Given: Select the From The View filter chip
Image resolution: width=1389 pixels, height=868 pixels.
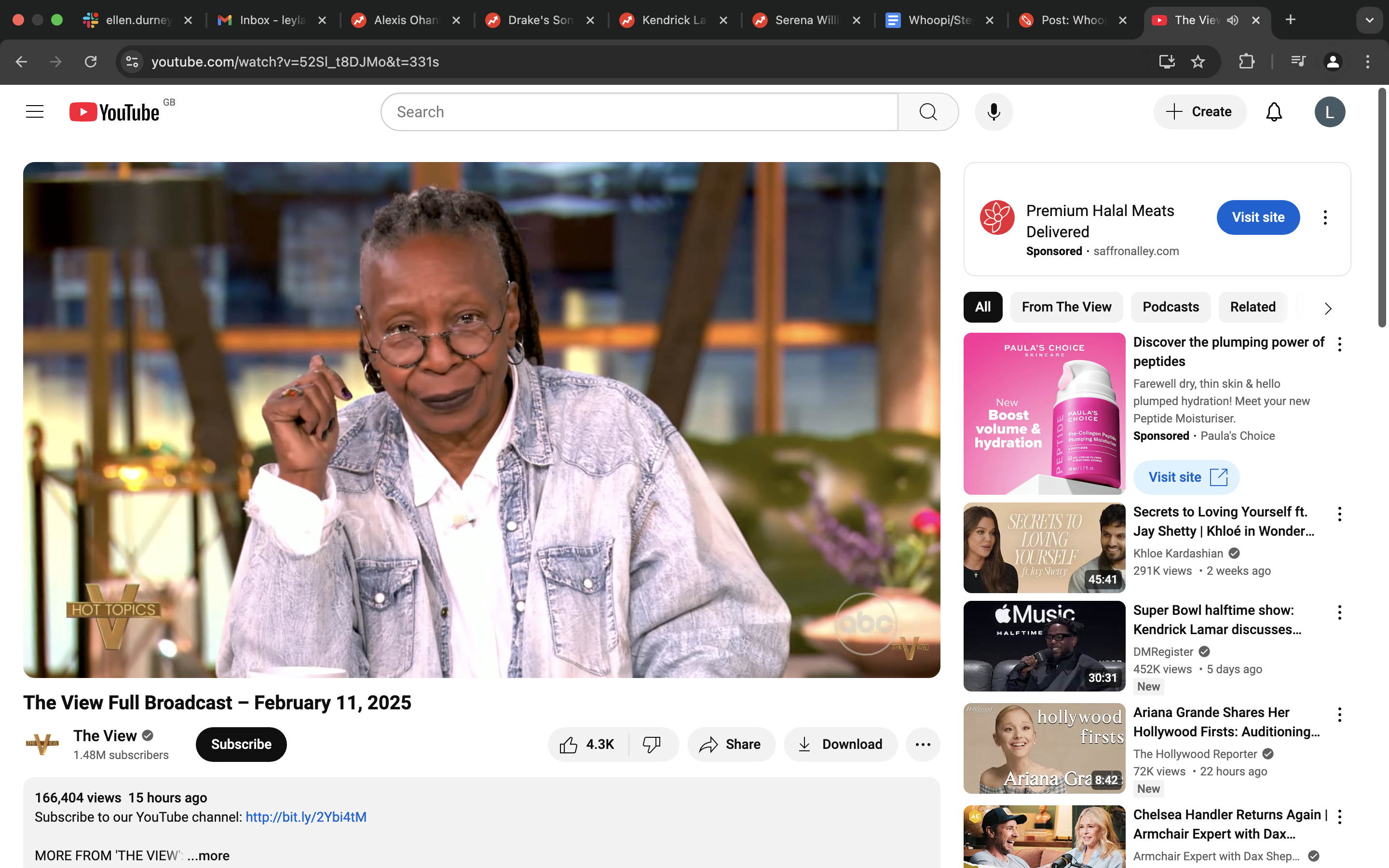Looking at the screenshot, I should pyautogui.click(x=1066, y=307).
